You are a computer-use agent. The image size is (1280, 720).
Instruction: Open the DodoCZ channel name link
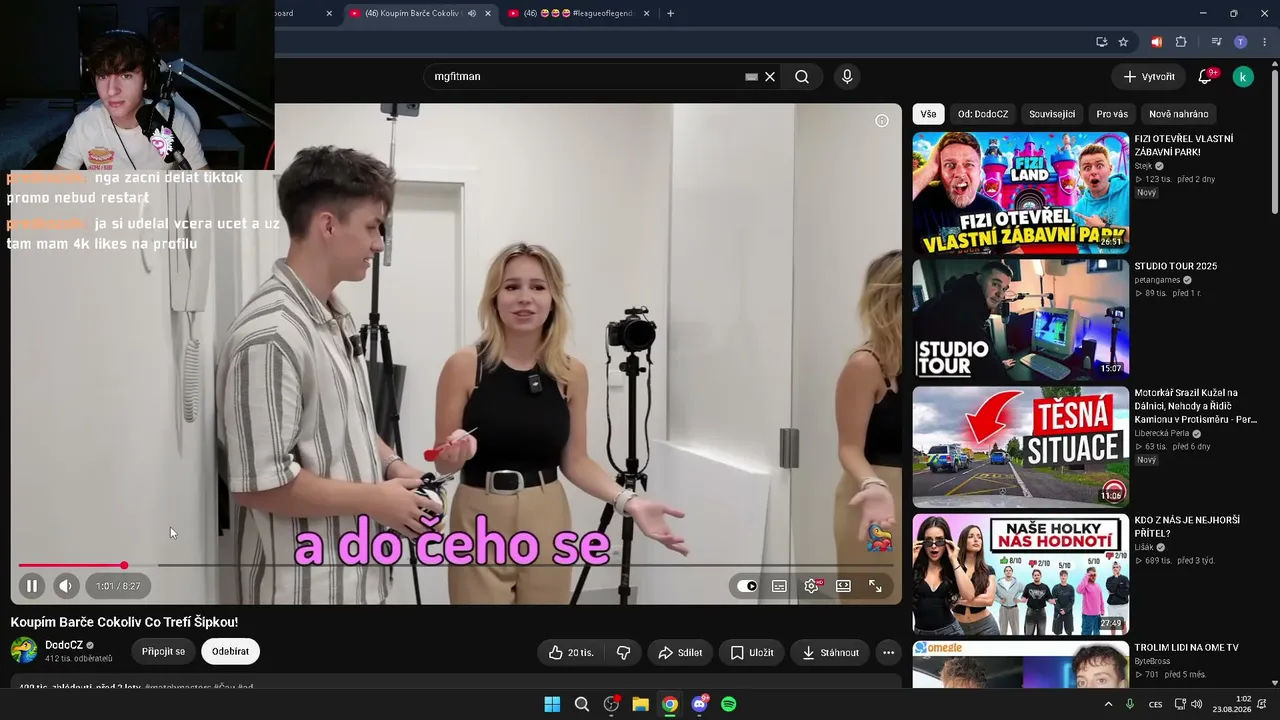pos(63,646)
